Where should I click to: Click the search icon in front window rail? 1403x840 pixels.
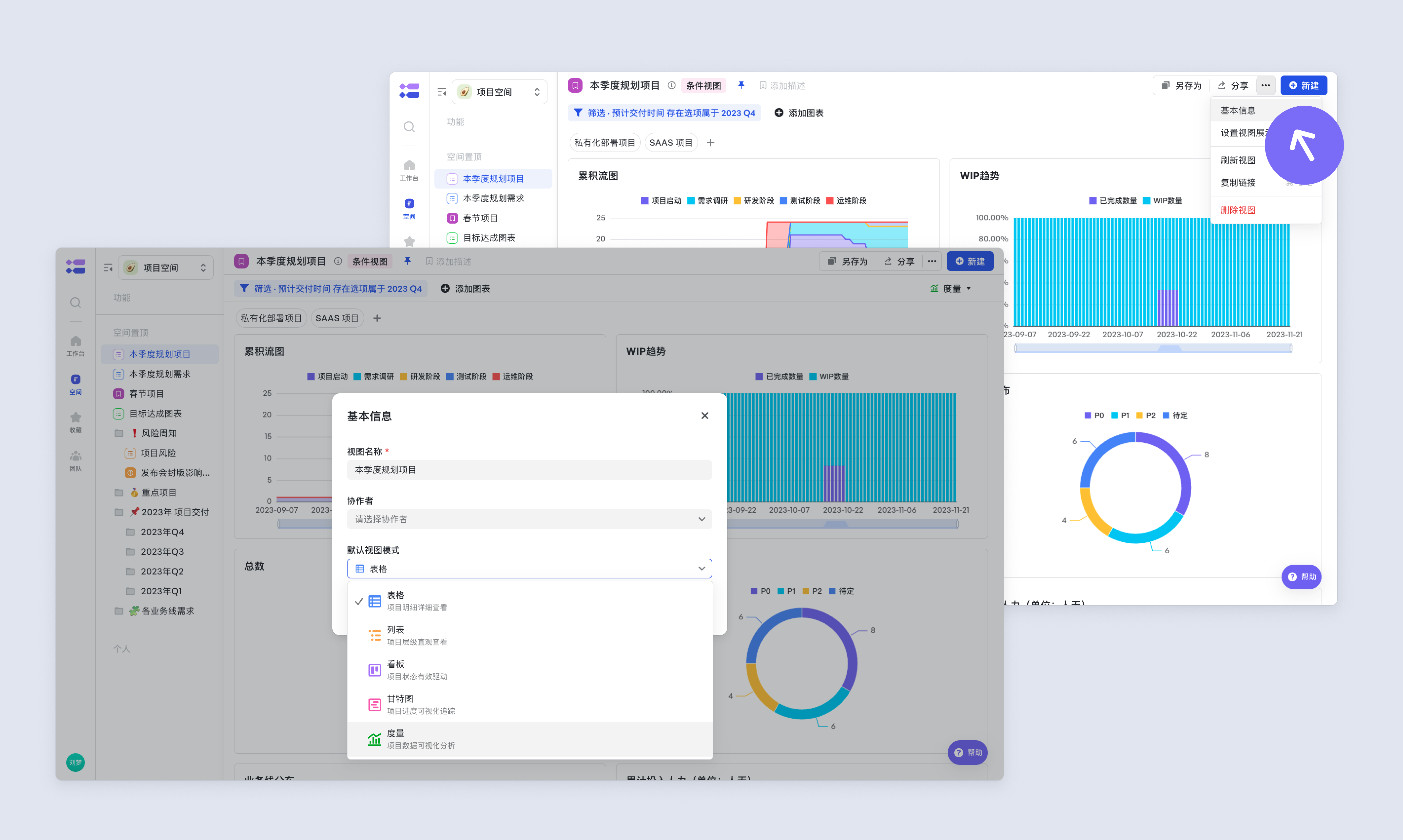tap(75, 302)
